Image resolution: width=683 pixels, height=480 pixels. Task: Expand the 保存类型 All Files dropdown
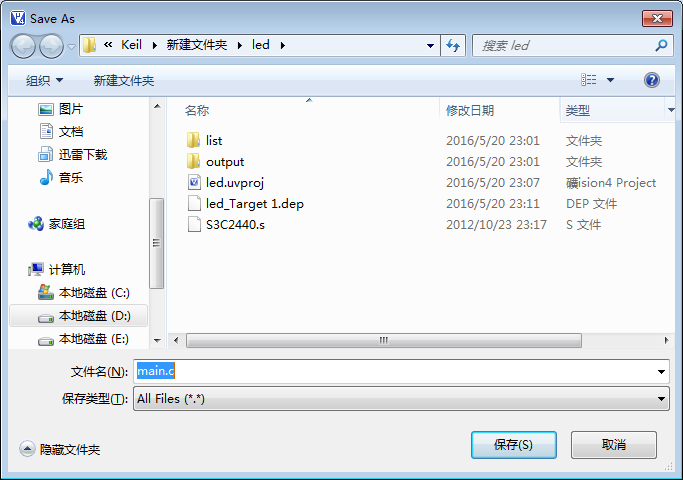(401, 399)
